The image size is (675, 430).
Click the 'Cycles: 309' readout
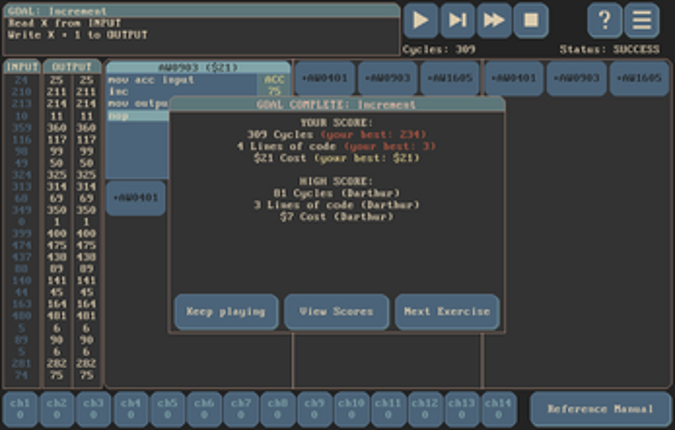(x=439, y=49)
